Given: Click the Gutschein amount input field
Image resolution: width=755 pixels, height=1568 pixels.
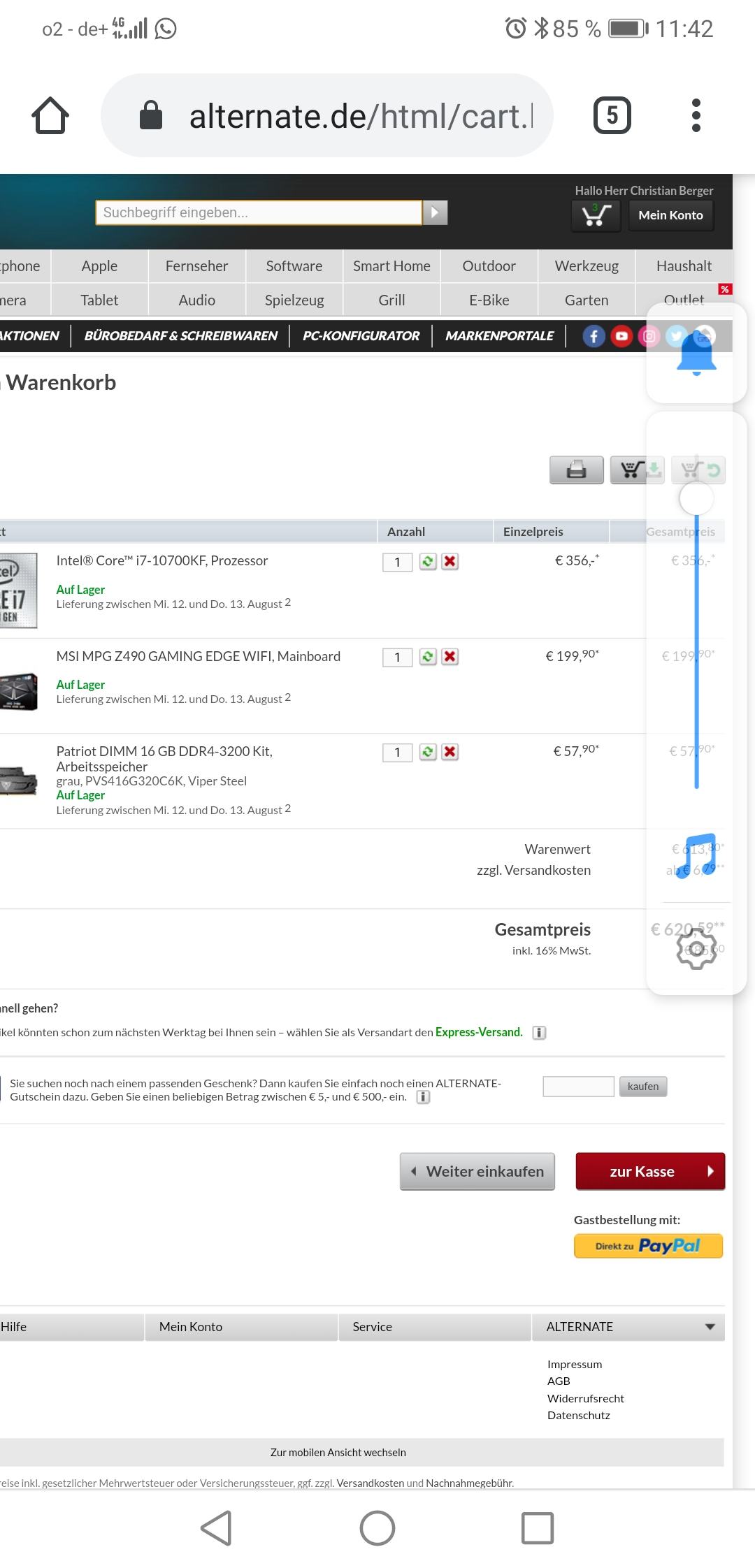Looking at the screenshot, I should click(x=578, y=1087).
